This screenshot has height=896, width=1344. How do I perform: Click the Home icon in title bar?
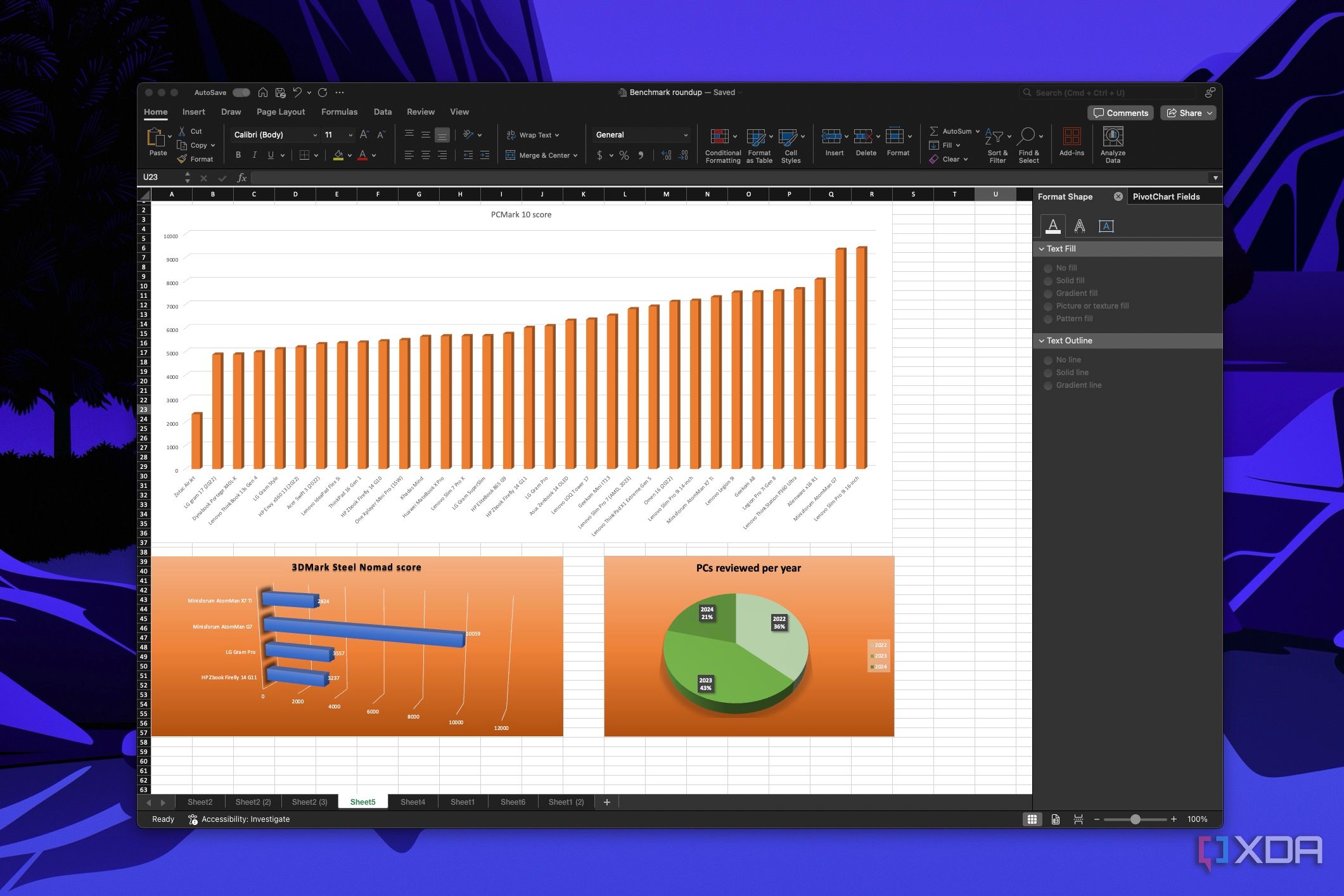(x=263, y=93)
